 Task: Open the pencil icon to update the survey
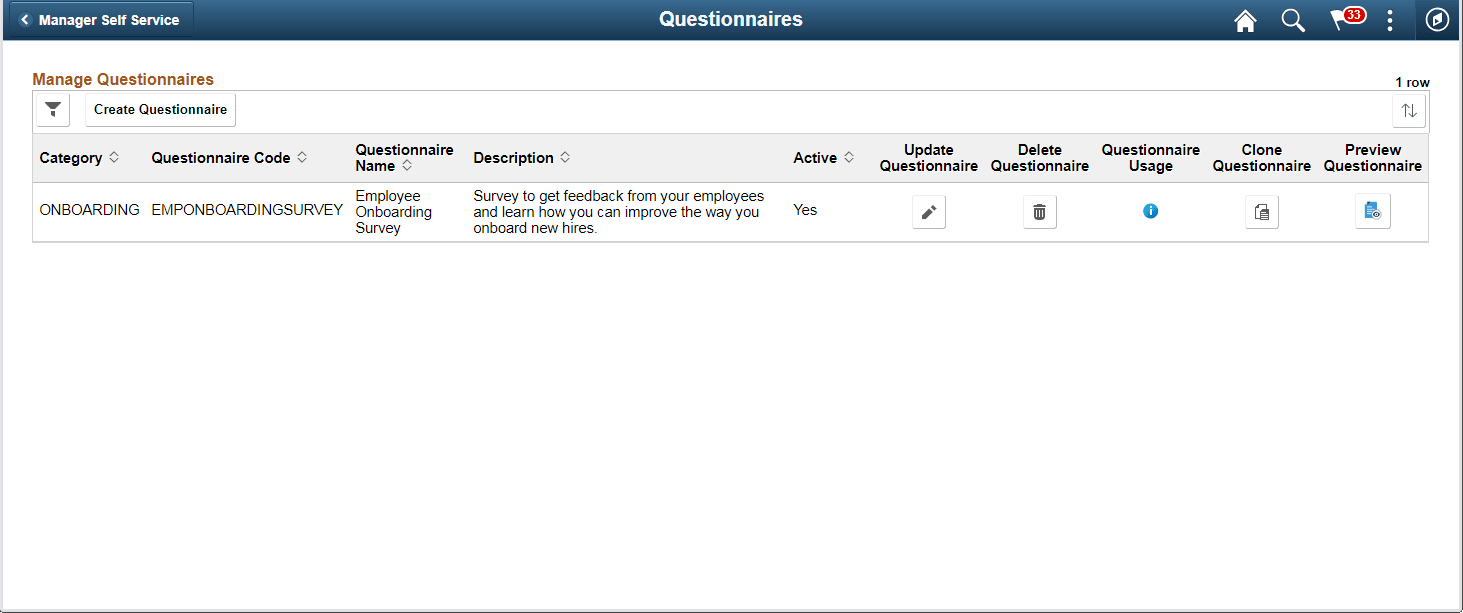(928, 211)
